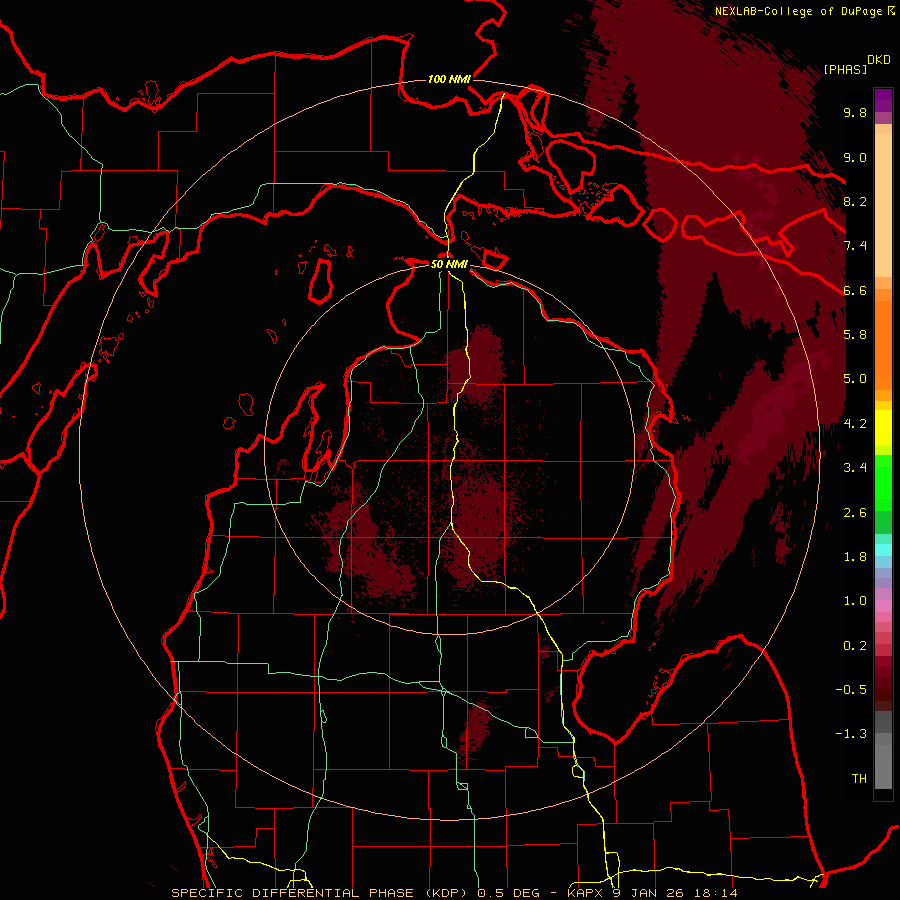Click the -1.3 scale value
Viewport: 900px width, 900px height.
point(851,734)
